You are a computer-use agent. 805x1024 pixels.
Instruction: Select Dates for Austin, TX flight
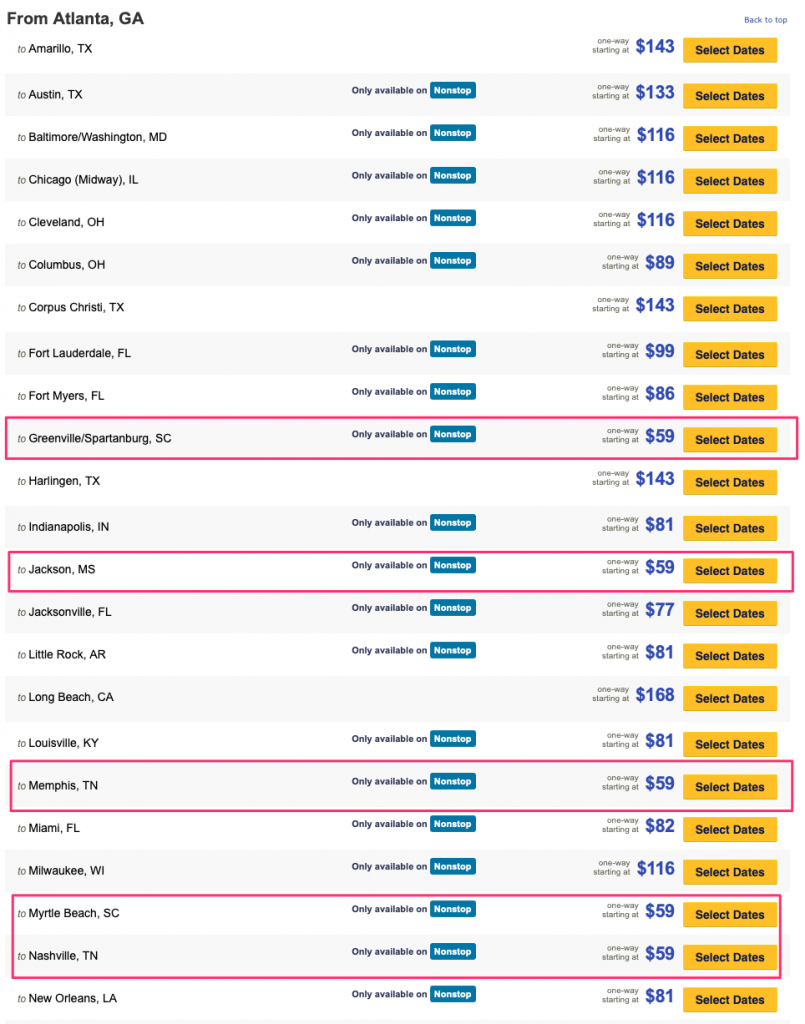tap(729, 96)
